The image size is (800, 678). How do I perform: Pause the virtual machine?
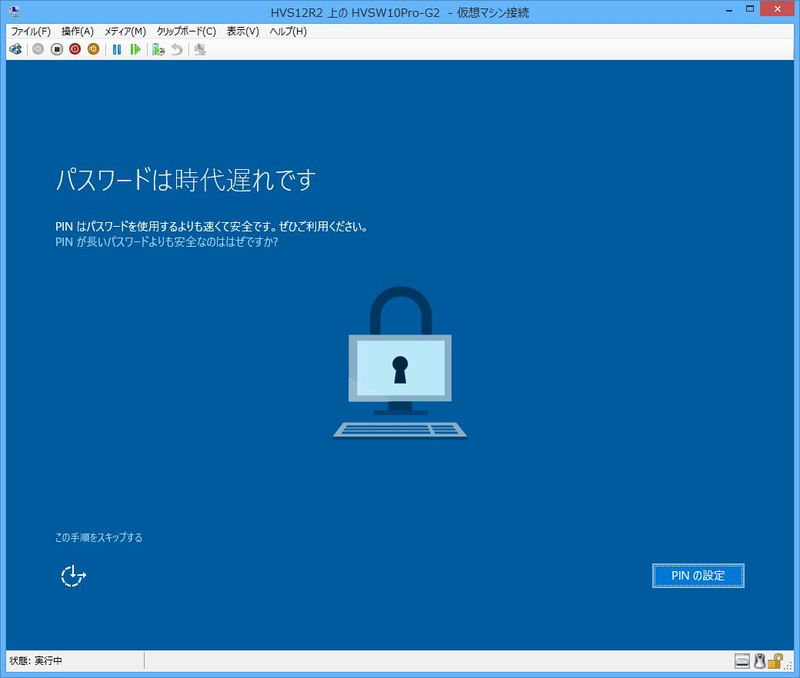pyautogui.click(x=117, y=49)
